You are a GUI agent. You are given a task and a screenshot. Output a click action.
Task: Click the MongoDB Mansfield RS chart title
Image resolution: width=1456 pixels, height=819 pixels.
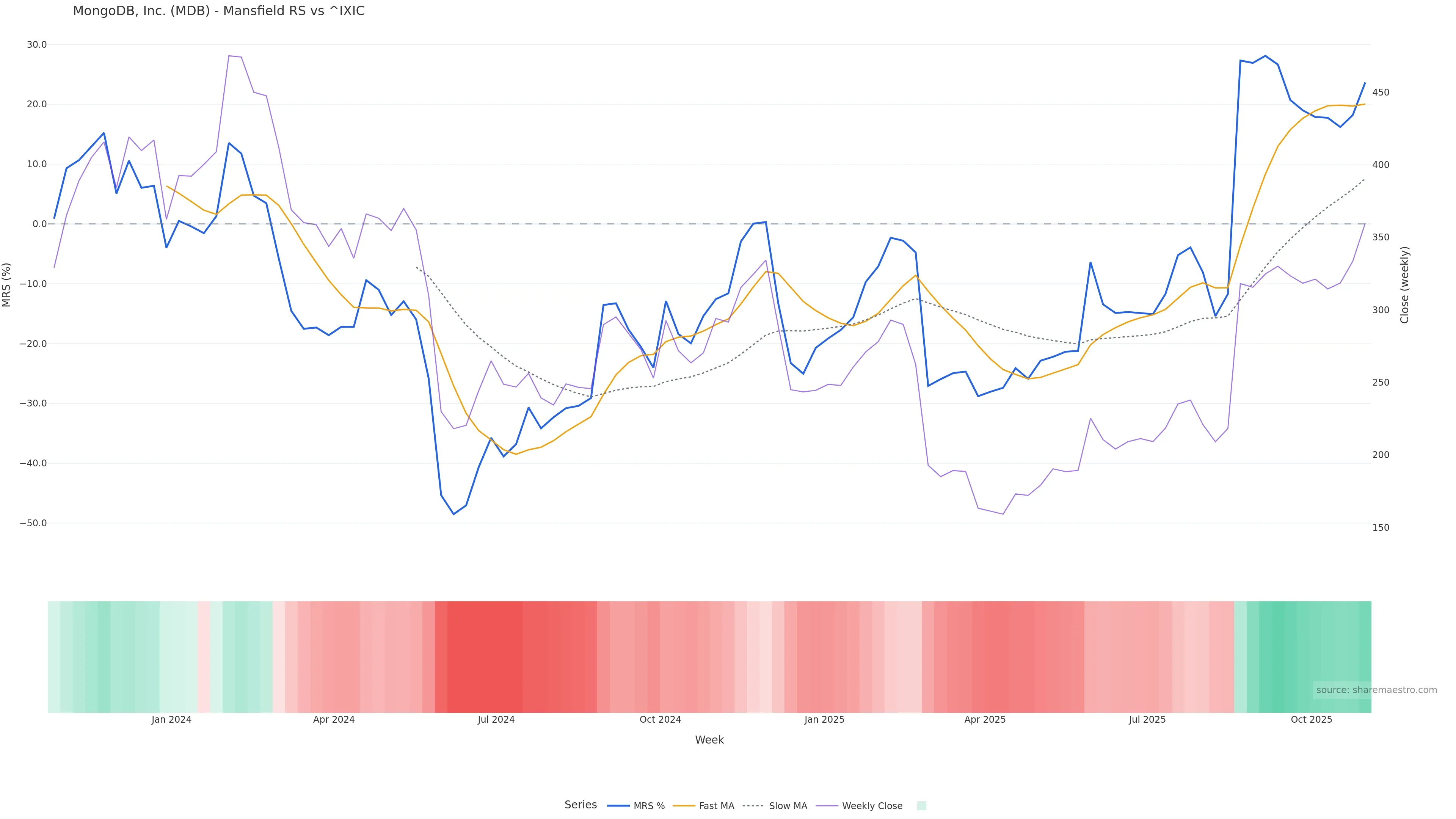click(219, 11)
